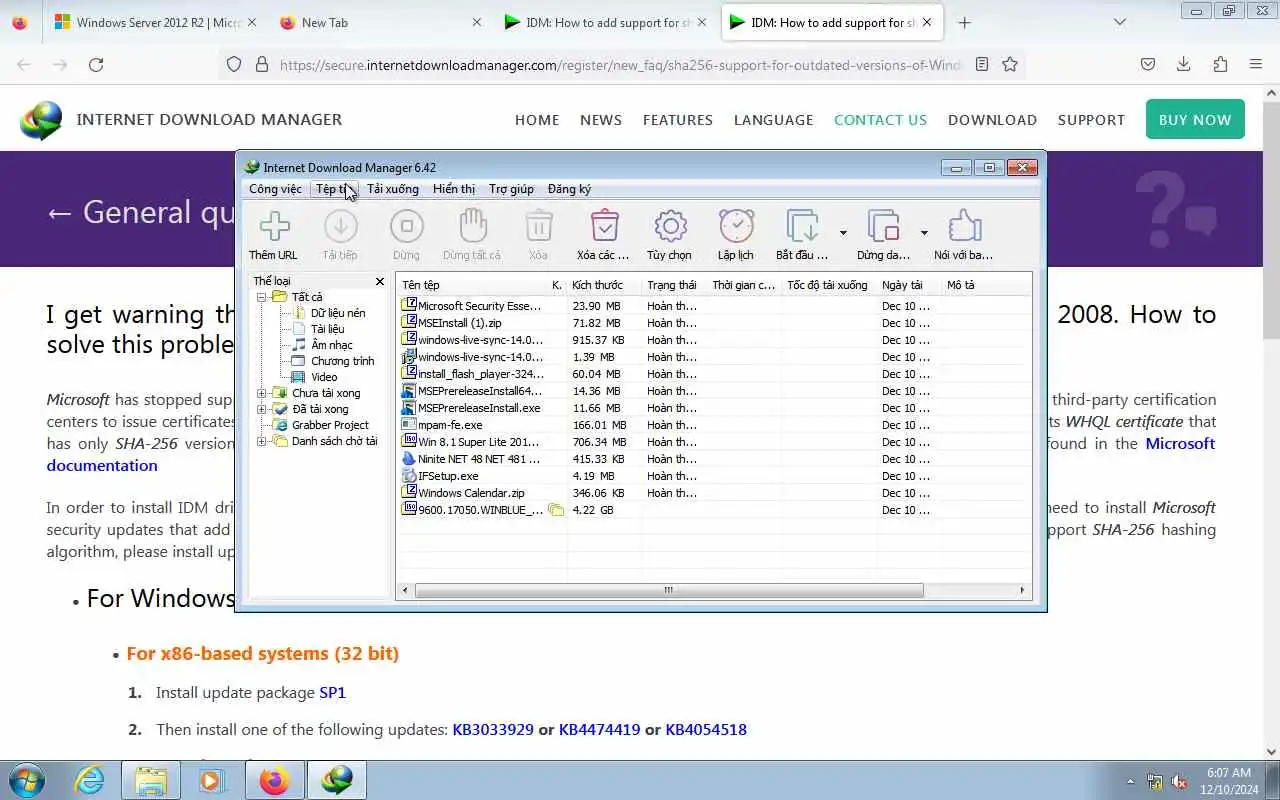Open the KB4474419 update link
The width and height of the screenshot is (1280, 800).
[x=599, y=730]
